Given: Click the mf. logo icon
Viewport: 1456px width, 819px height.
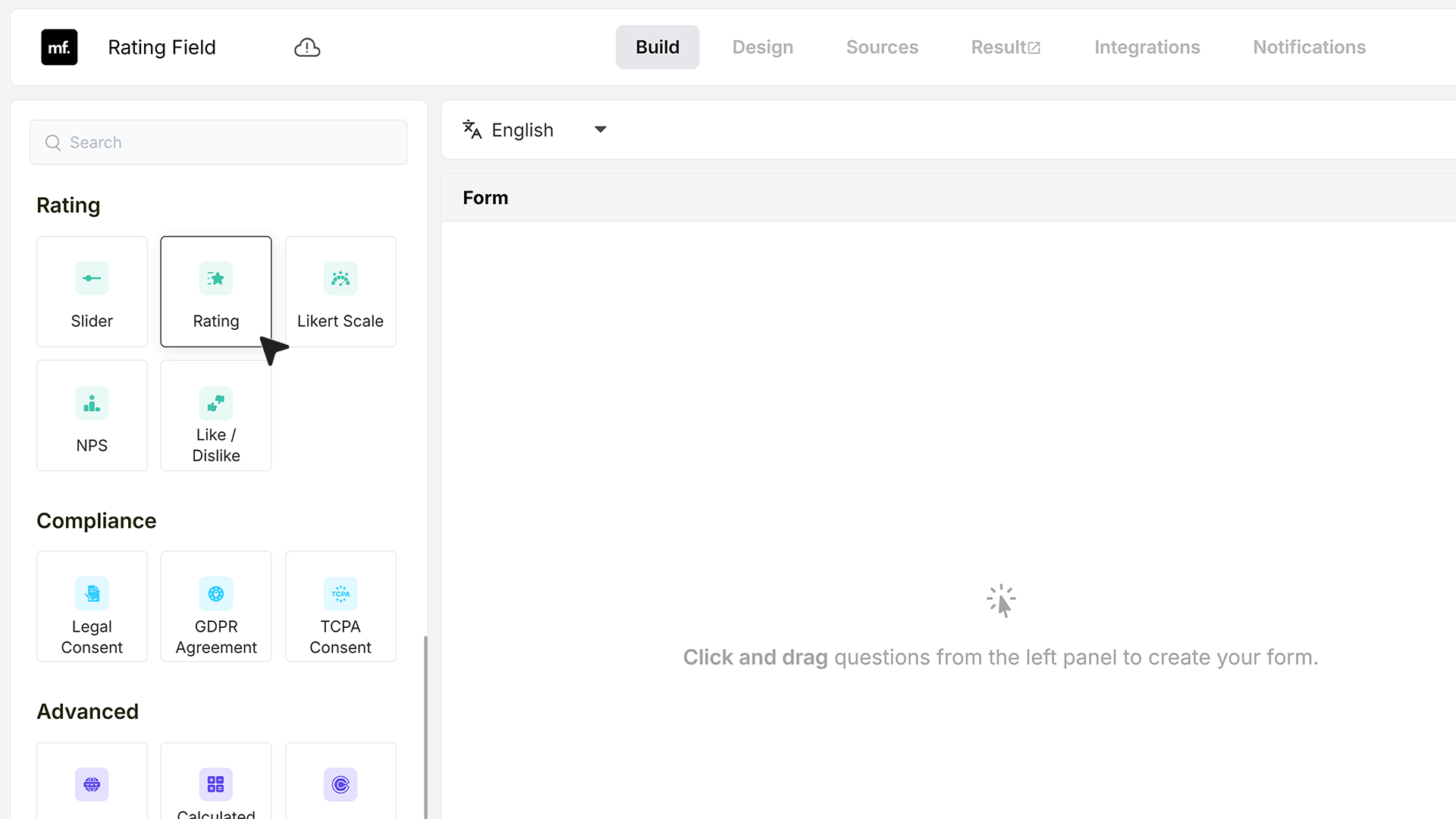Looking at the screenshot, I should [59, 47].
